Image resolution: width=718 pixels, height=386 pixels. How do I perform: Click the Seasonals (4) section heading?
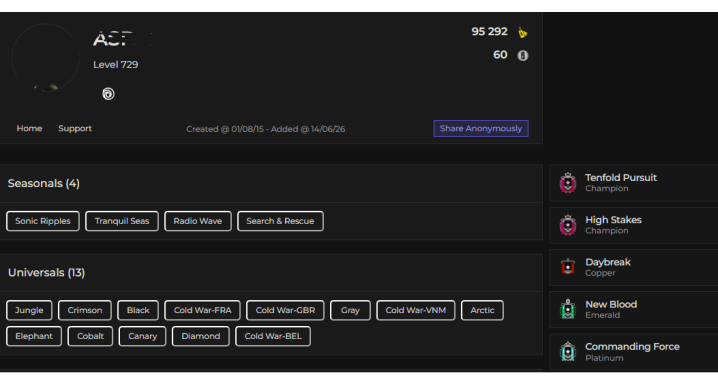44,184
